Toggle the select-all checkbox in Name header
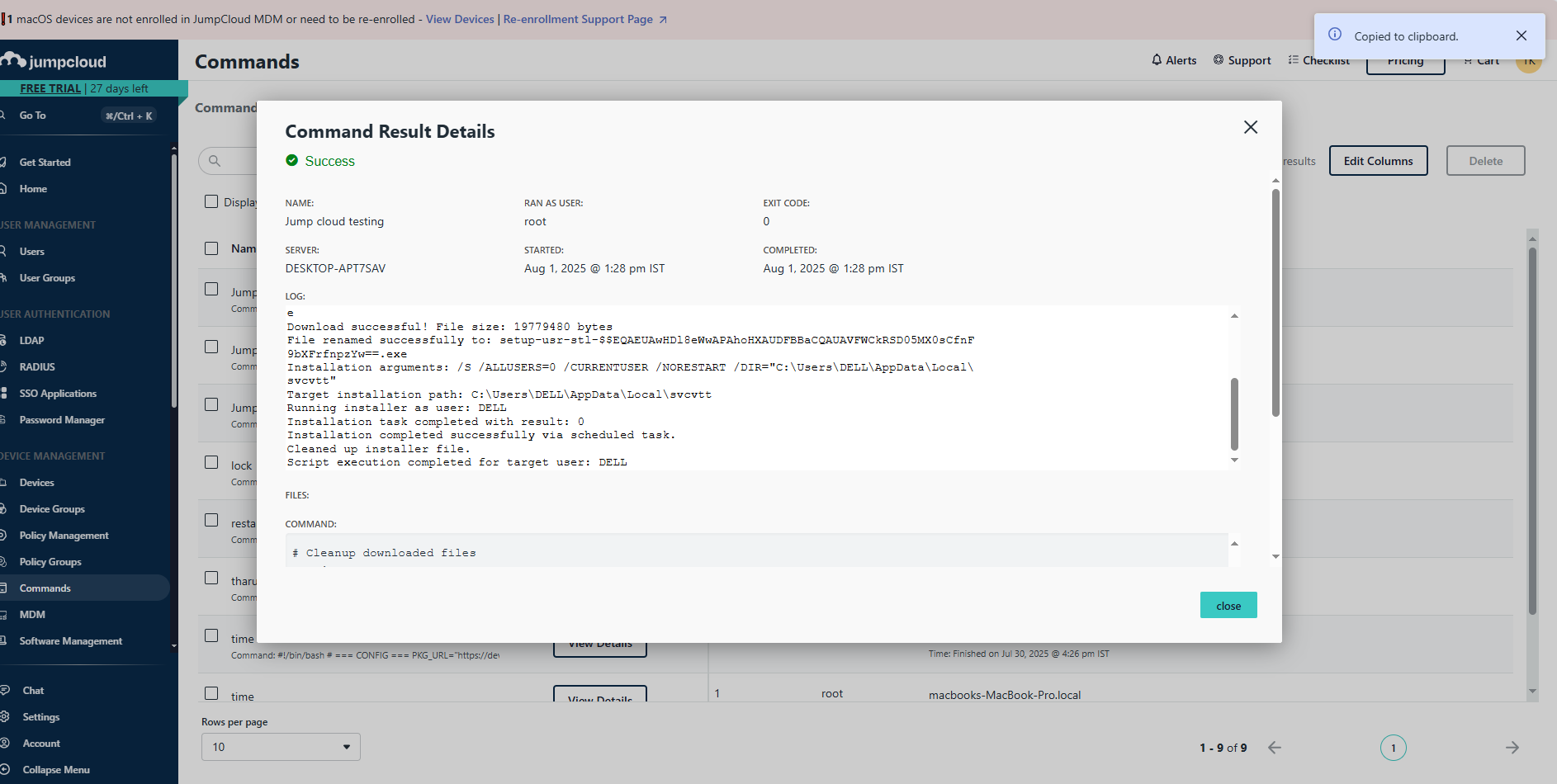The image size is (1557, 784). [211, 248]
